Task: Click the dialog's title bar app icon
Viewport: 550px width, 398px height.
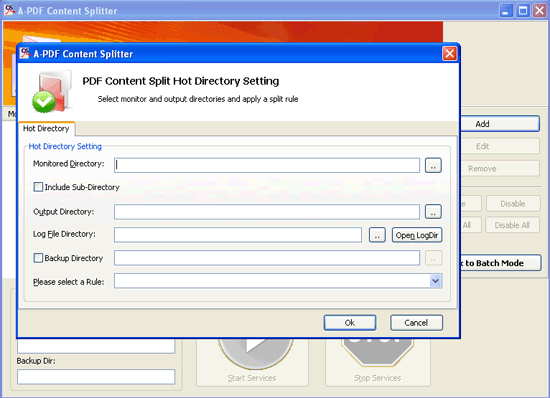Action: 25,53
